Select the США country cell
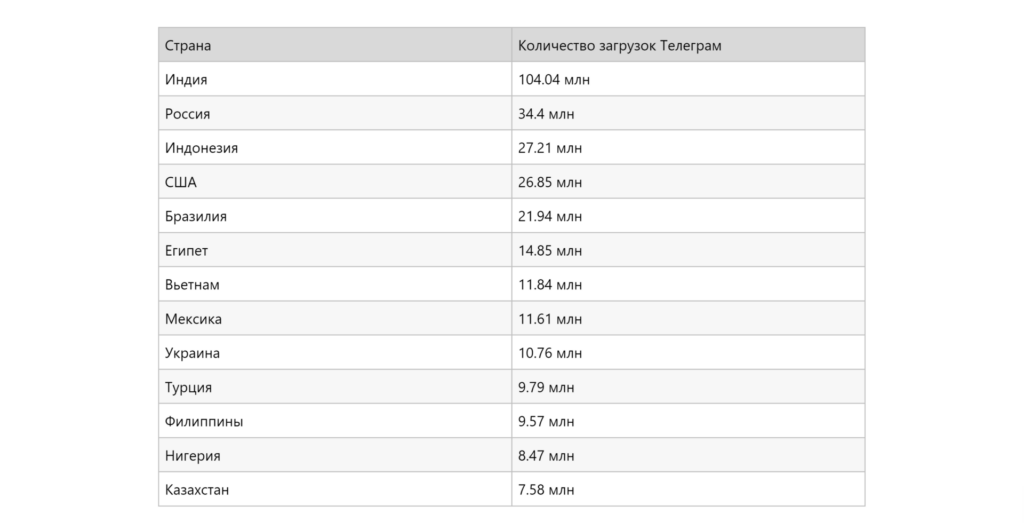Screen dimensions: 1024x529 point(335,182)
